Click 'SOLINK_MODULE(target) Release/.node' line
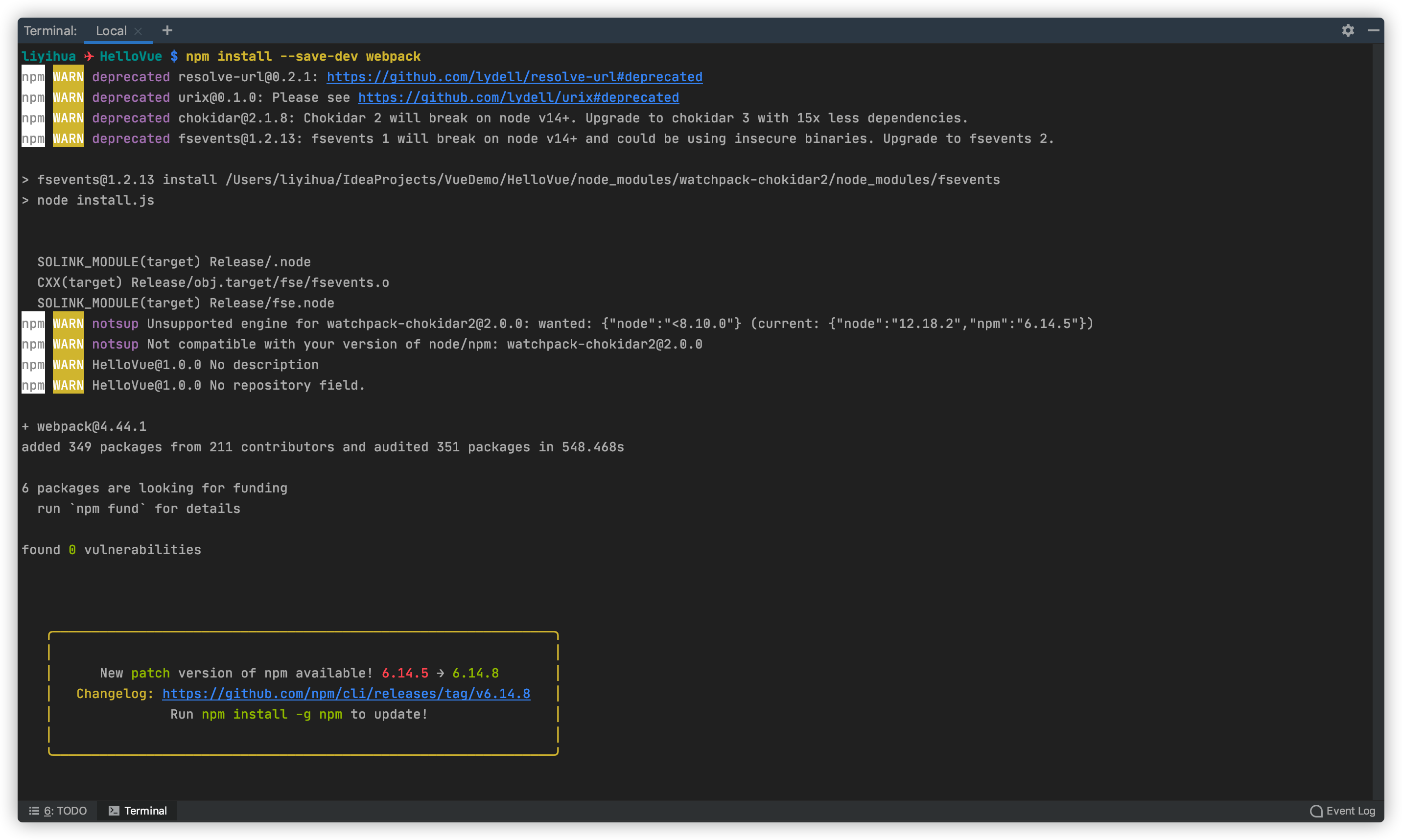1402x840 pixels. pyautogui.click(x=174, y=262)
